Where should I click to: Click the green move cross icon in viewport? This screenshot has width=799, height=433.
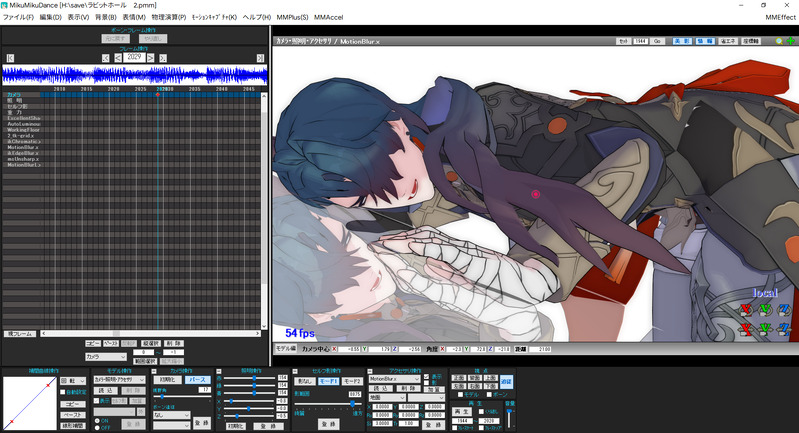click(791, 41)
